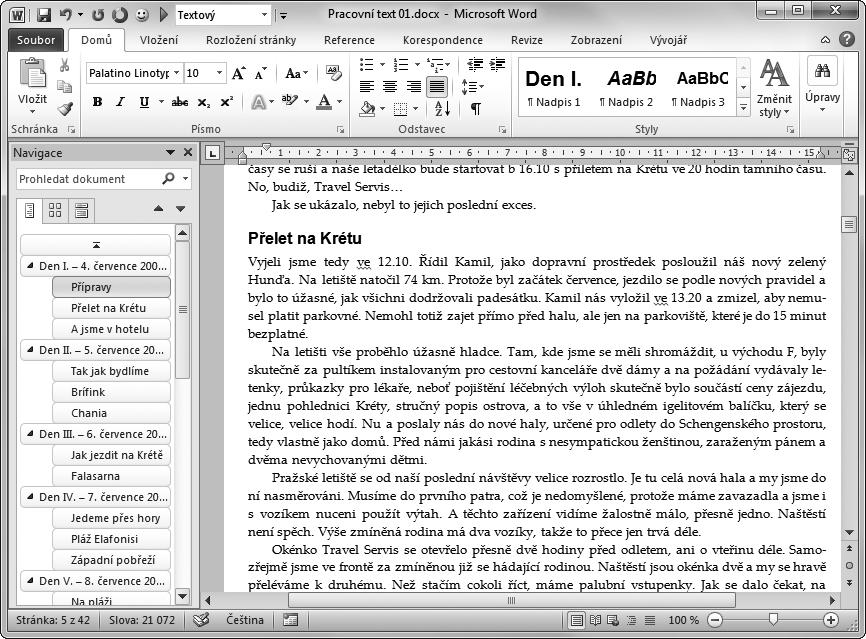Click the Save icon in quick access toolbar
This screenshot has width=866, height=639.
[45, 15]
